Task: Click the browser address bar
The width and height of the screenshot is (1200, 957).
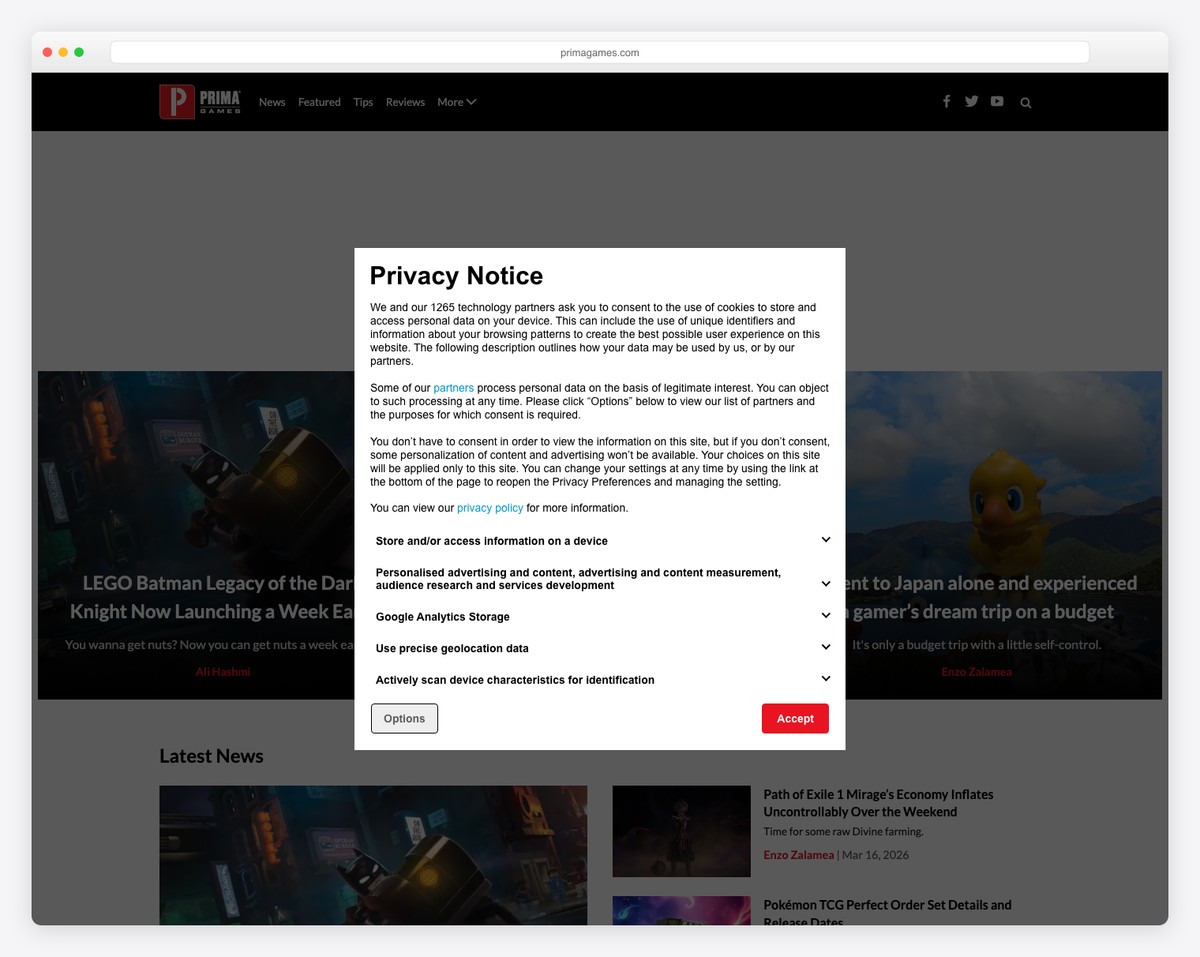Action: (599, 53)
